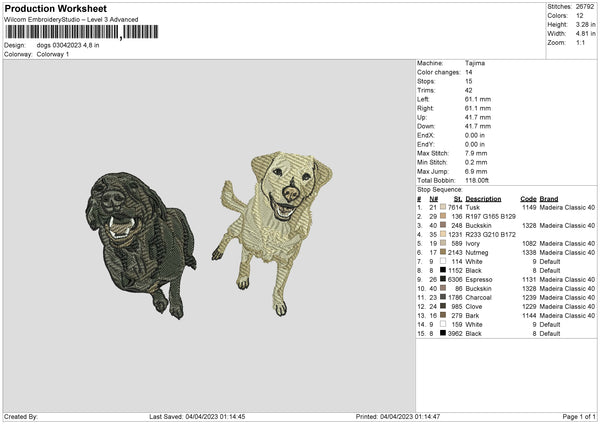The image size is (600, 424).
Task: Click the Tusk color swatch in row 1
Action: click(x=443, y=207)
